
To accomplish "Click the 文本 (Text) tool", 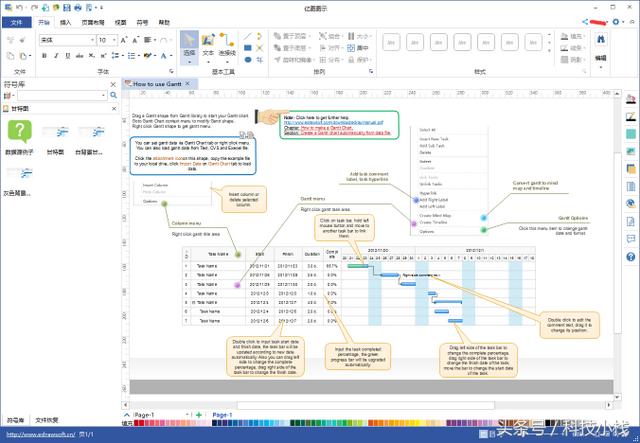I will [208, 45].
